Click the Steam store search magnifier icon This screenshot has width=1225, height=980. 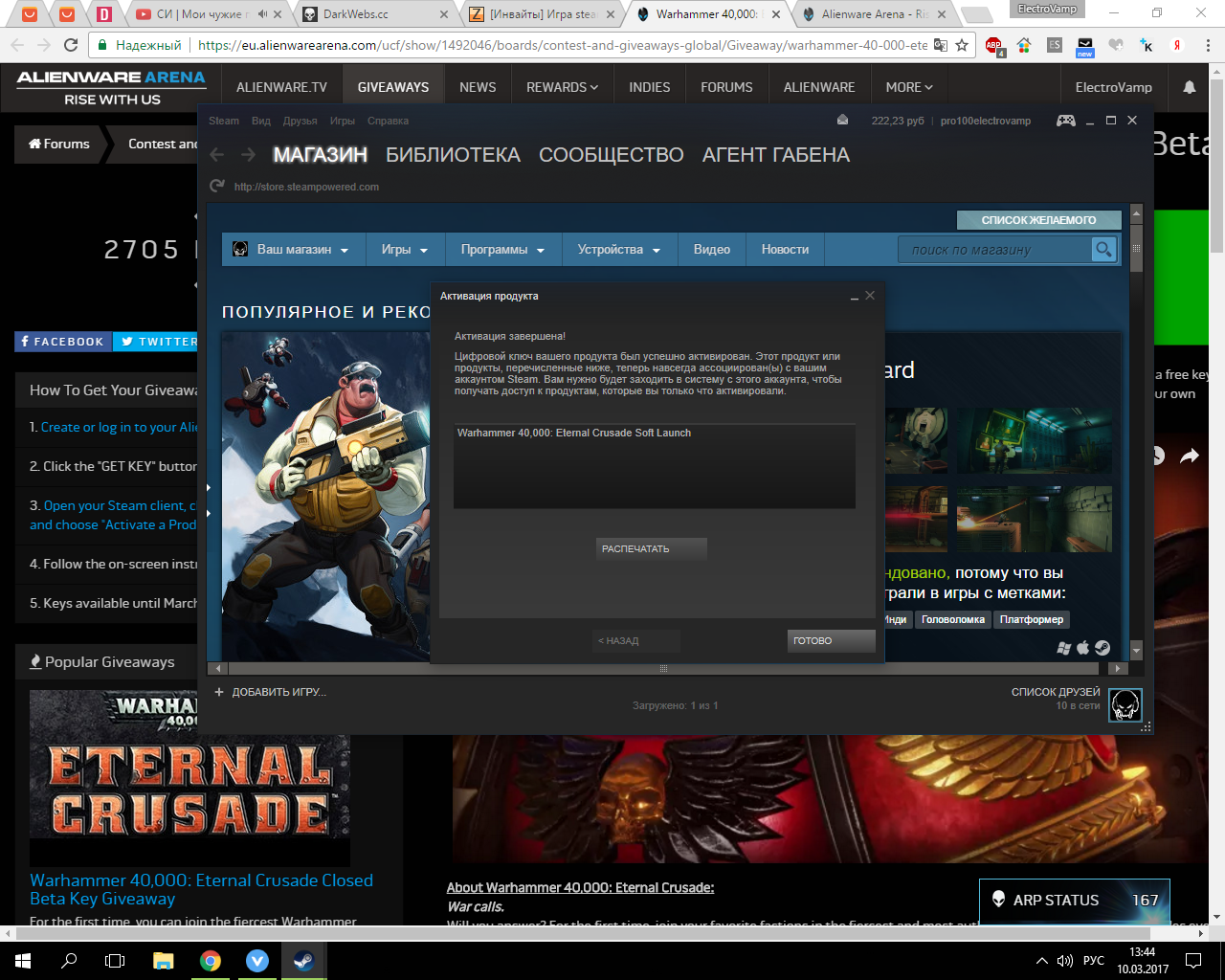point(1103,250)
